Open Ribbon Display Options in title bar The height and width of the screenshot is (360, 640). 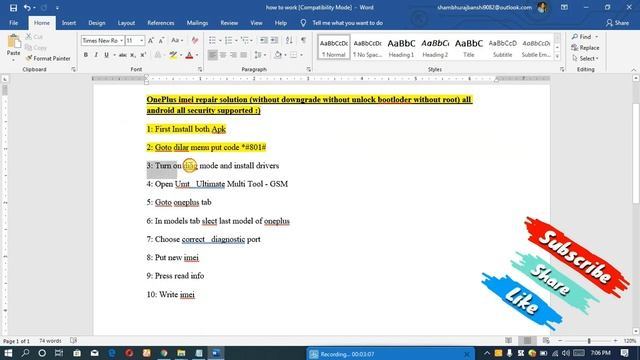point(564,7)
